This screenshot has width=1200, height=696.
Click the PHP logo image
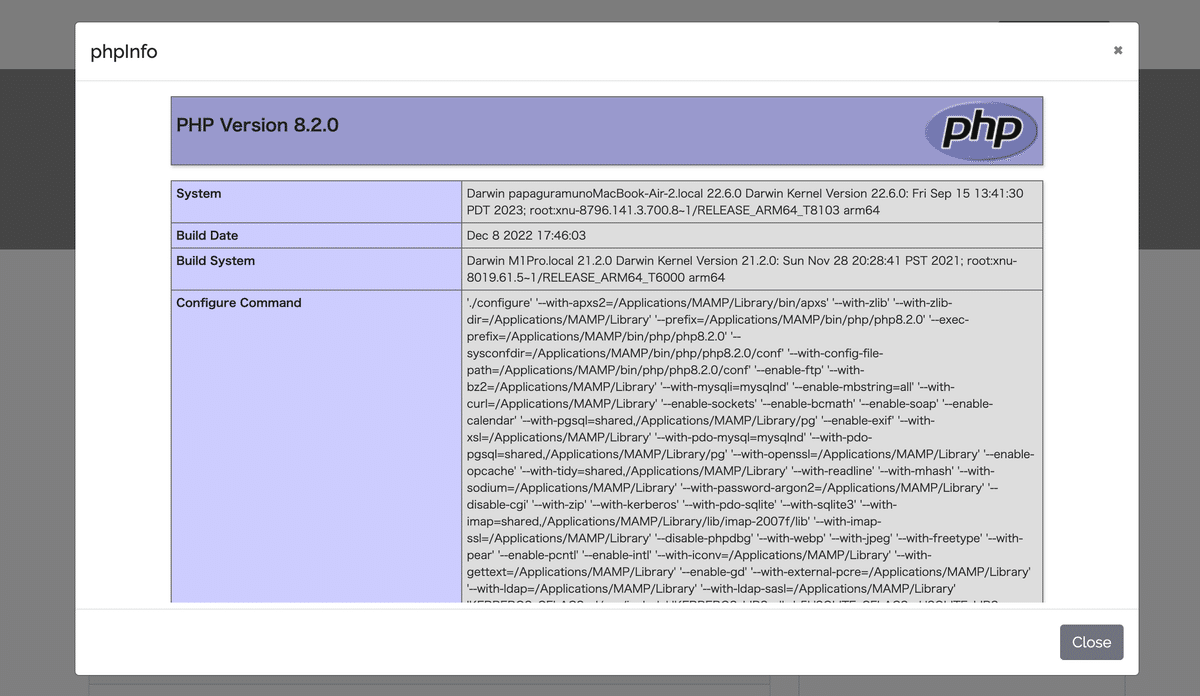click(x=981, y=130)
